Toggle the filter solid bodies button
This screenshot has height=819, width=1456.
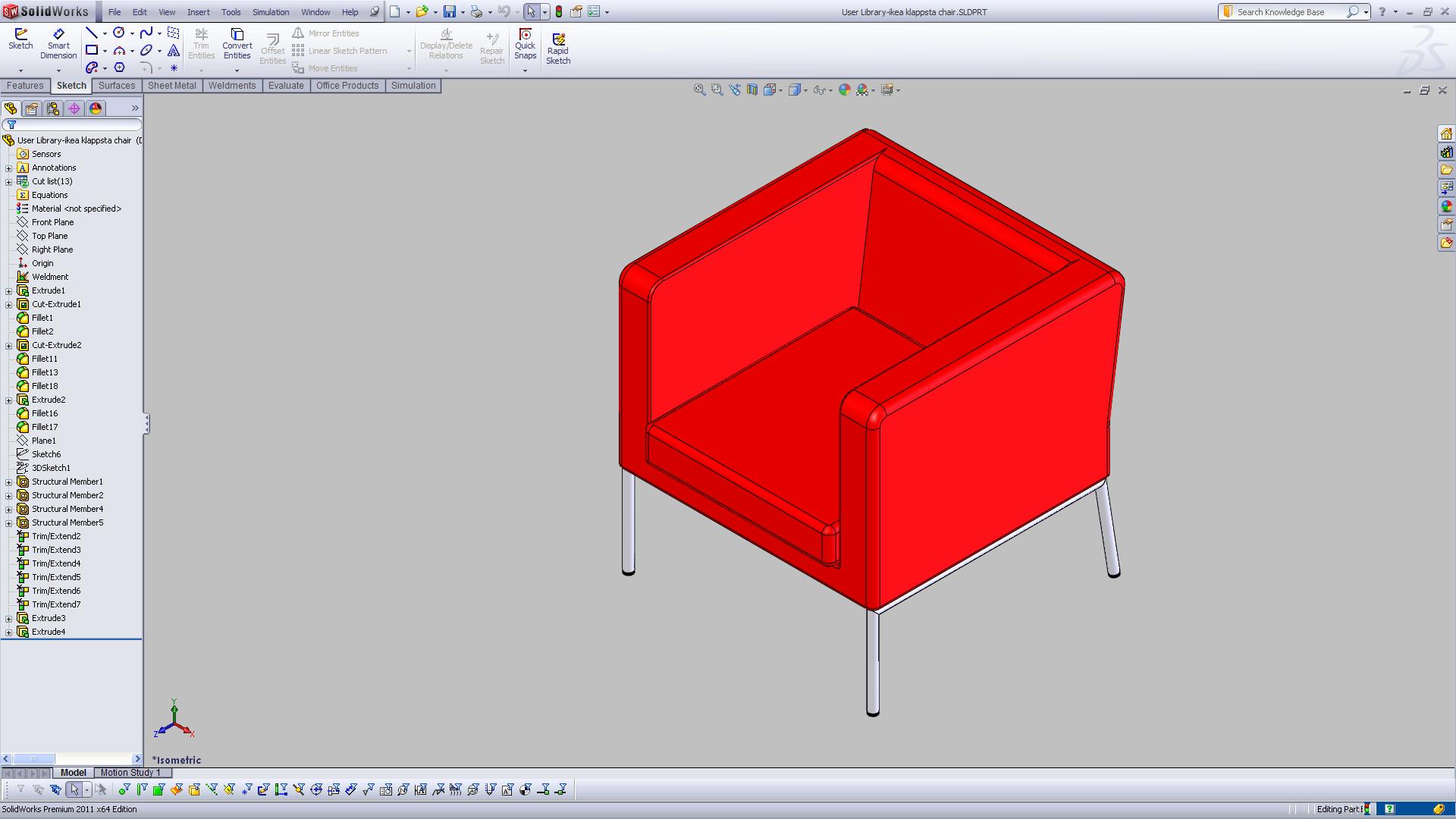(194, 789)
